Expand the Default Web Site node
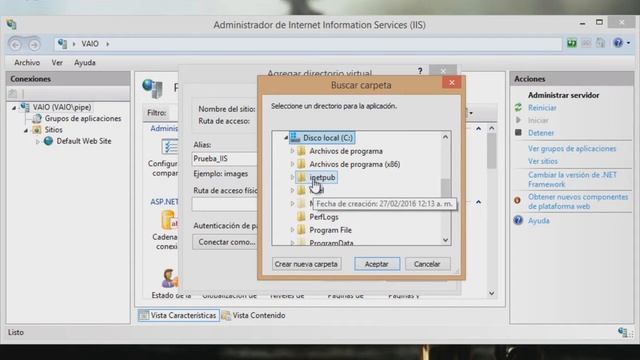The width and height of the screenshot is (640, 360). point(38,142)
